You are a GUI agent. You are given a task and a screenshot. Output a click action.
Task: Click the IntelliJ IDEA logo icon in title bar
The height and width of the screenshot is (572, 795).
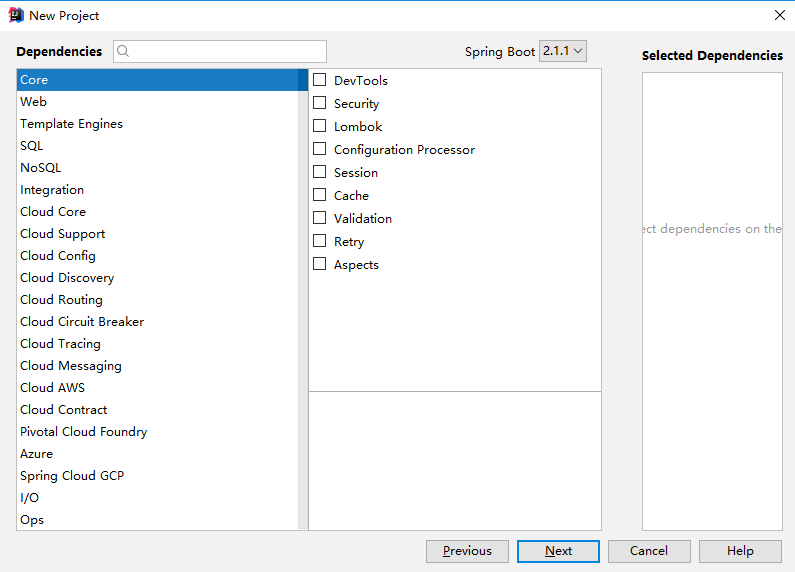[x=16, y=15]
